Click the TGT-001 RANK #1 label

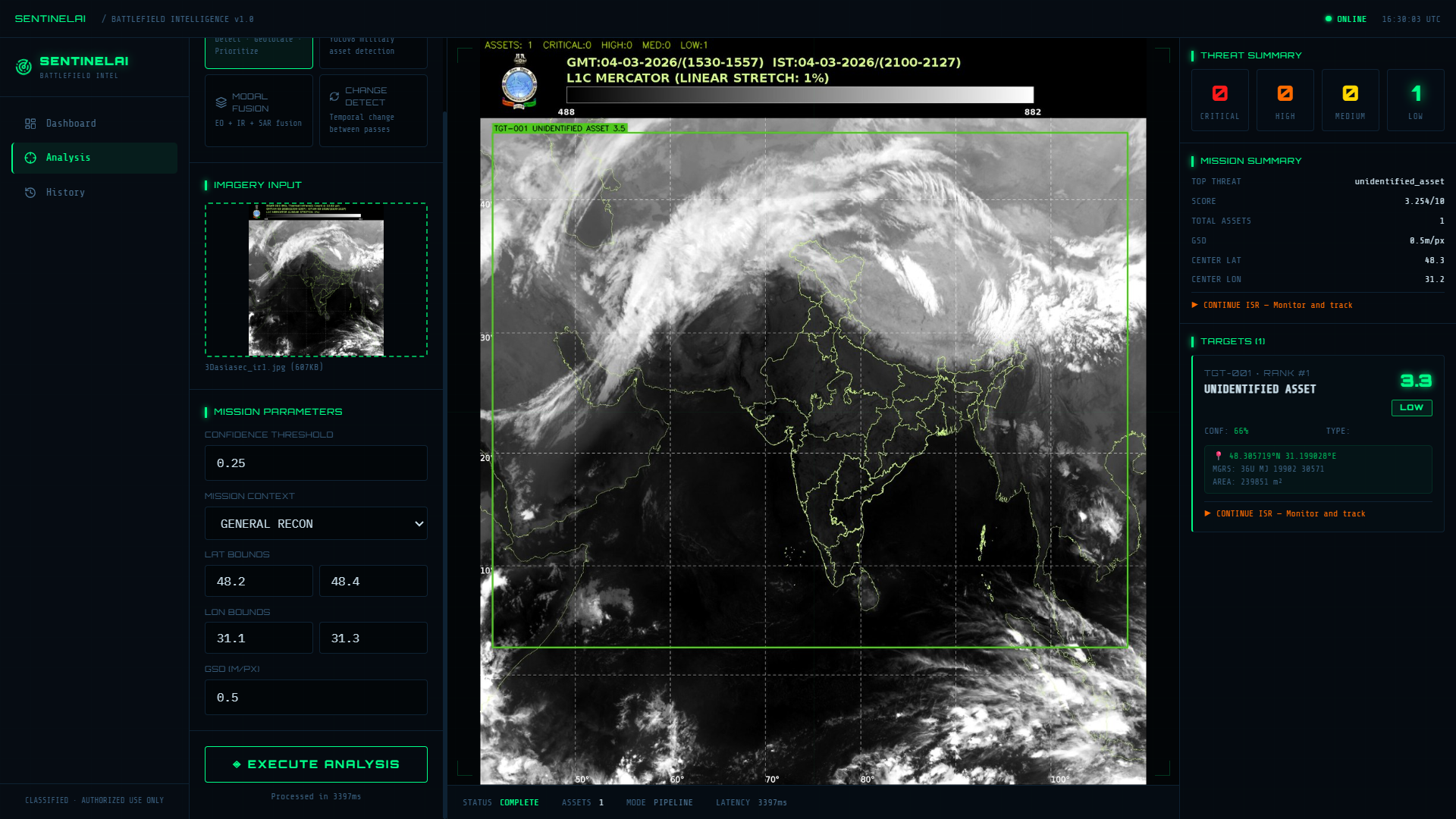point(1257,373)
